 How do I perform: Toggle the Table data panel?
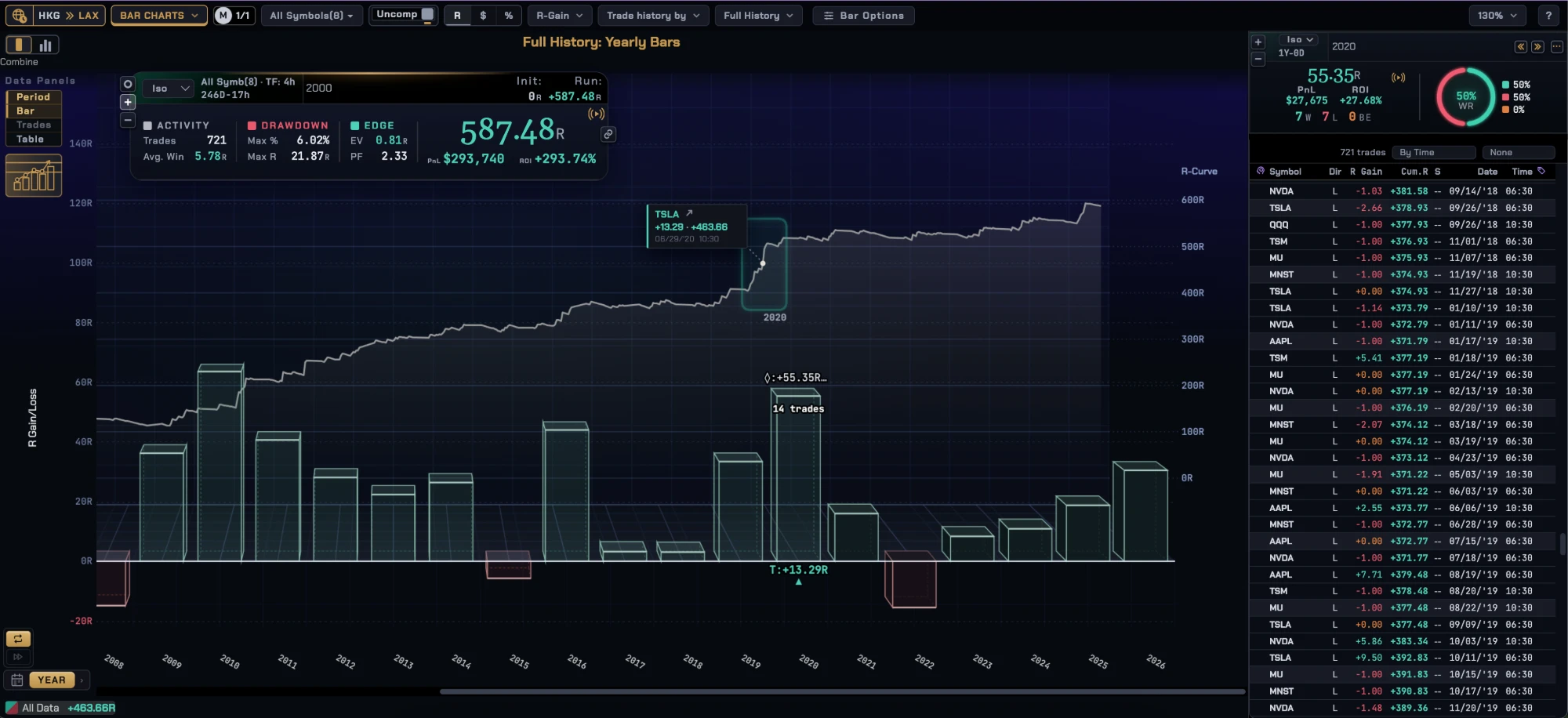(34, 140)
